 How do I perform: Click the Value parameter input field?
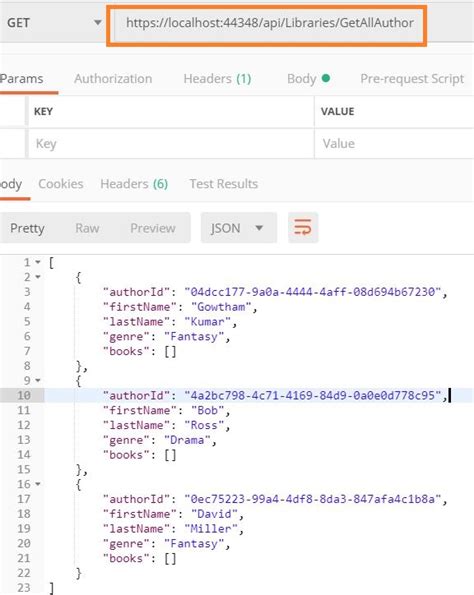(394, 143)
